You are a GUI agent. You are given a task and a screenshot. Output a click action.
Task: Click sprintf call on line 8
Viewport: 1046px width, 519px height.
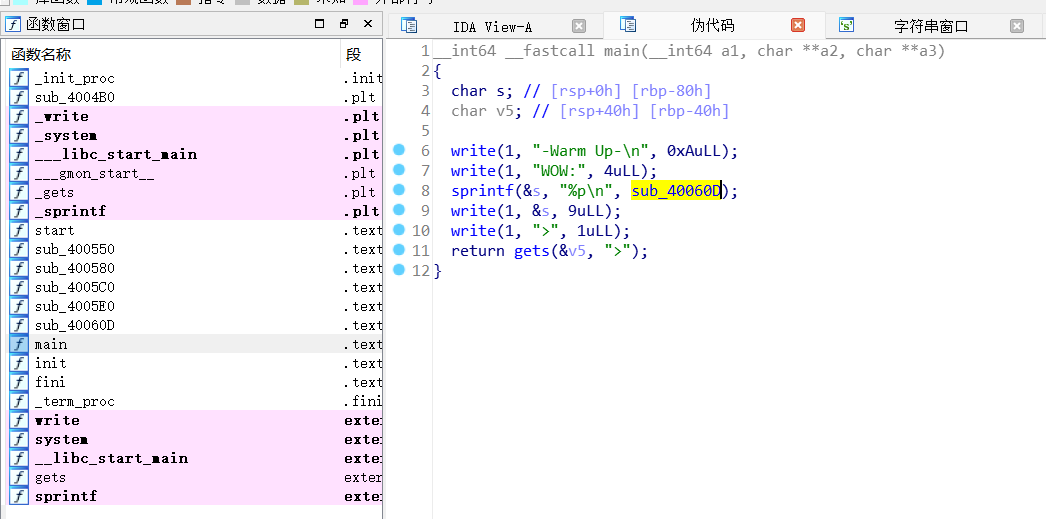point(482,191)
